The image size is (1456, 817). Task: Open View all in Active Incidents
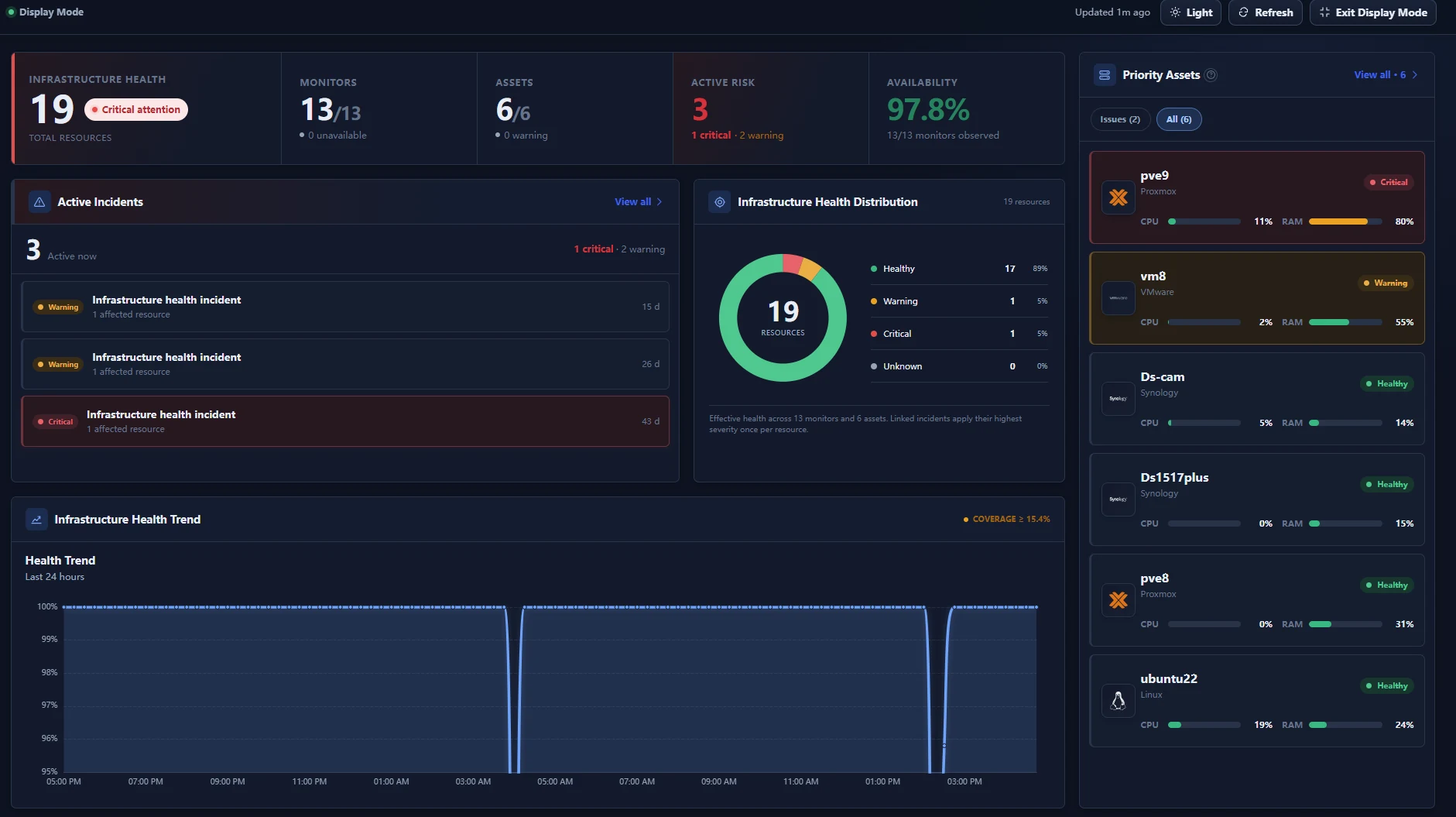(639, 202)
